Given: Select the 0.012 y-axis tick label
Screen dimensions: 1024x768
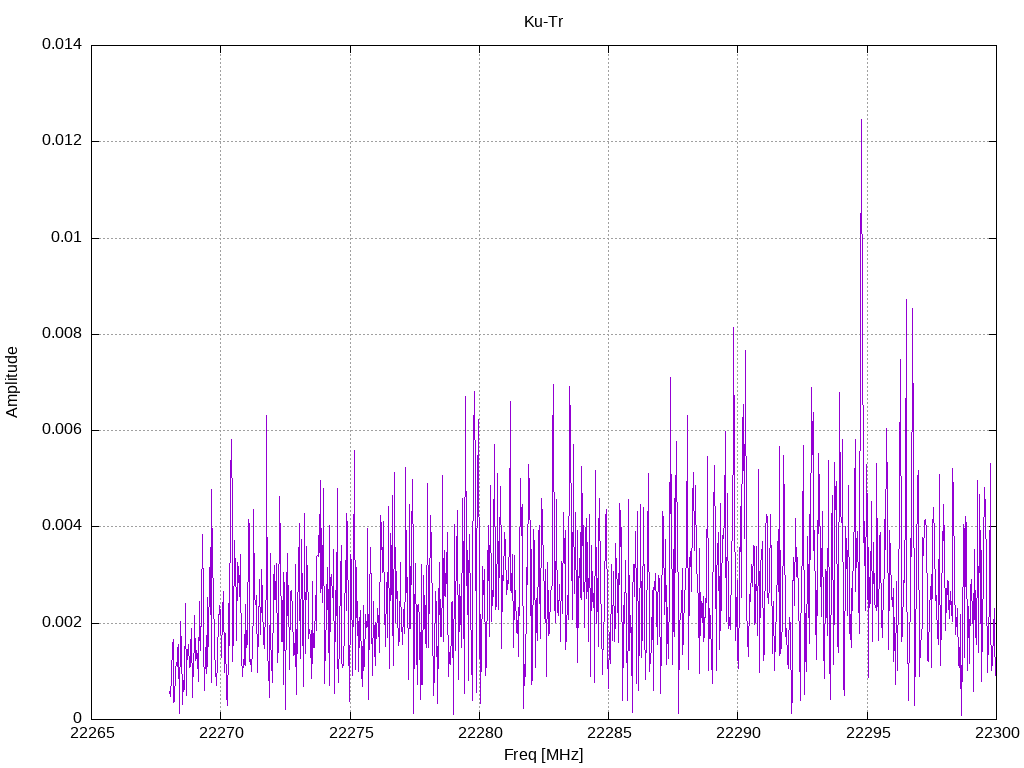Looking at the screenshot, I should click(61, 141).
